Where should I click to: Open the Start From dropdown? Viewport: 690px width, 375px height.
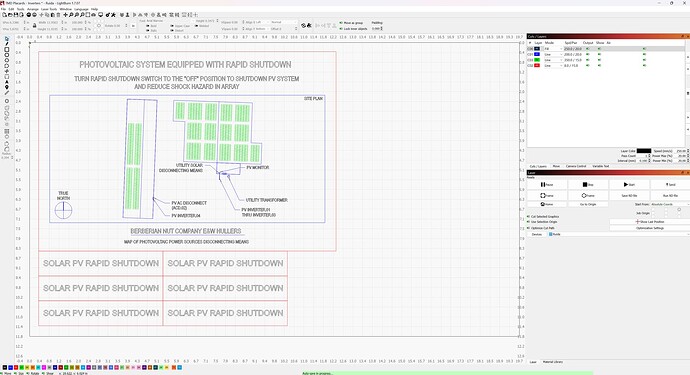tap(669, 204)
